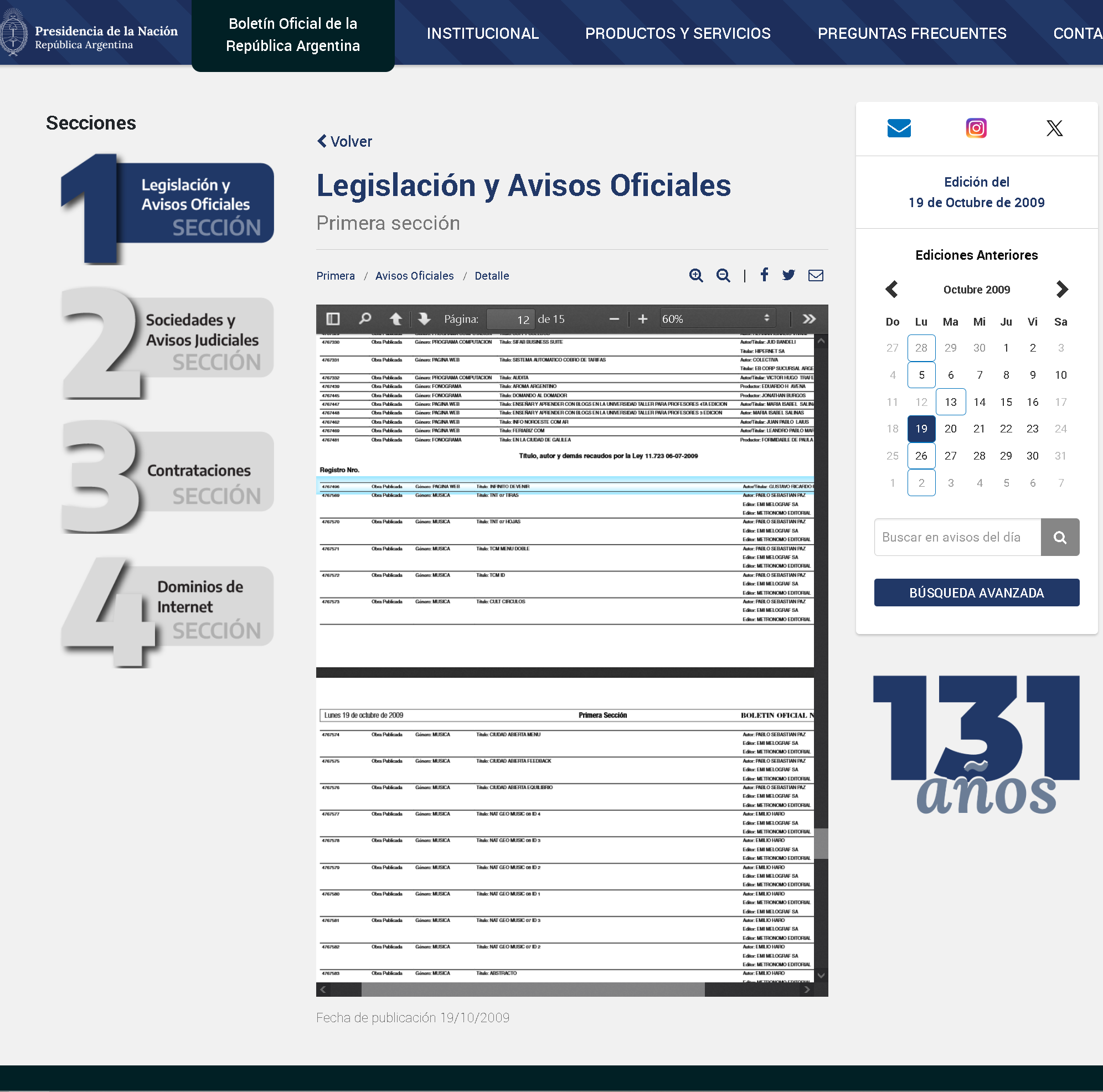Focus the Buscar en avisos del día field
The width and height of the screenshot is (1103, 1092).
tap(957, 537)
